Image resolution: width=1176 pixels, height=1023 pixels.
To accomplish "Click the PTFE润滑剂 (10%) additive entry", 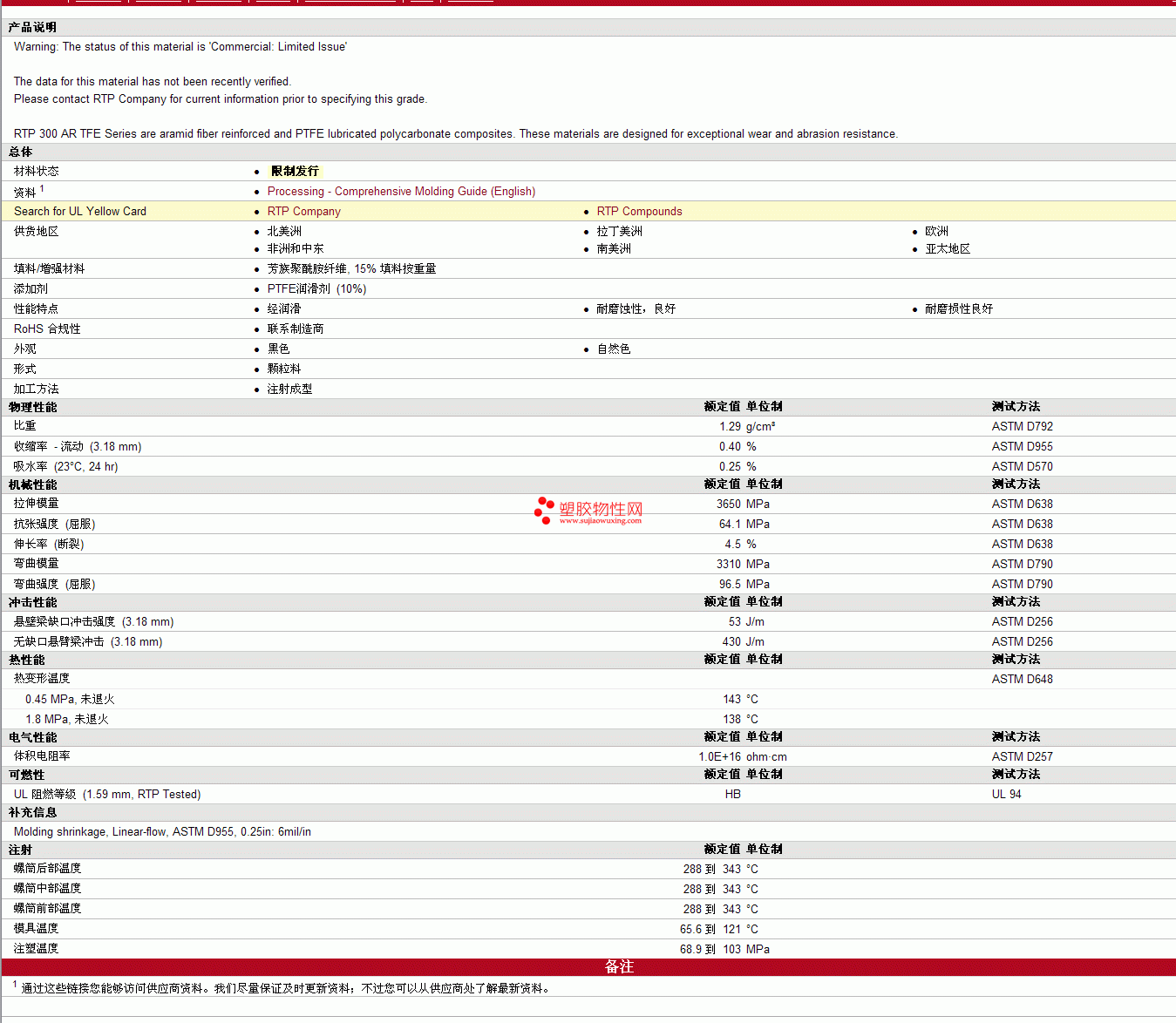I will coord(316,288).
